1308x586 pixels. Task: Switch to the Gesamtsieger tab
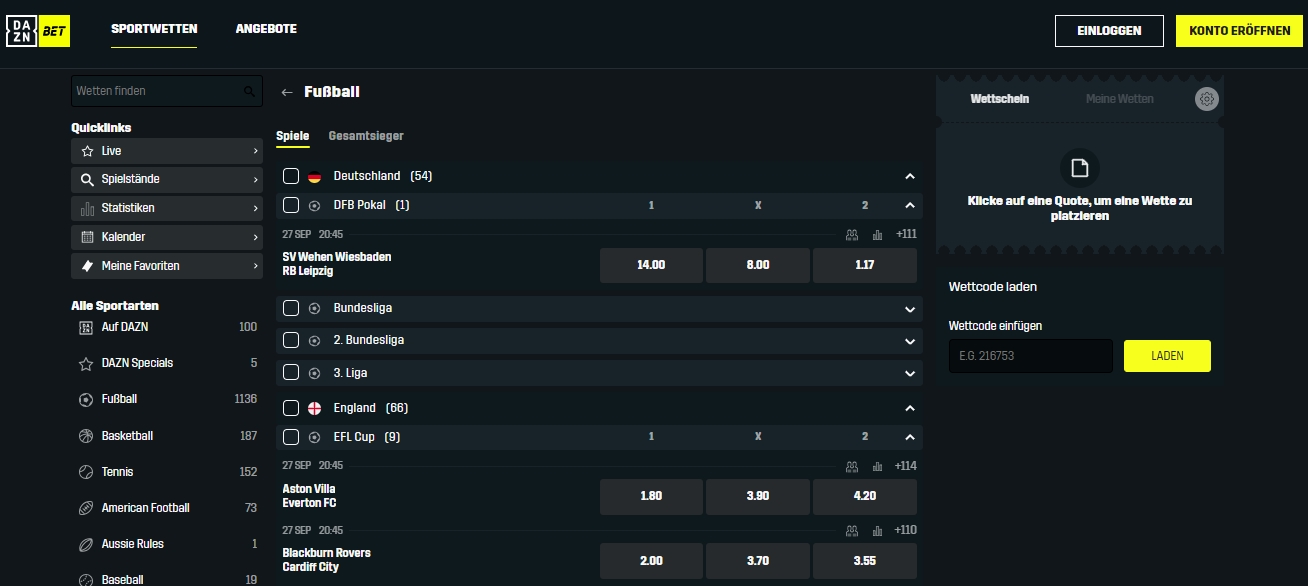click(366, 136)
